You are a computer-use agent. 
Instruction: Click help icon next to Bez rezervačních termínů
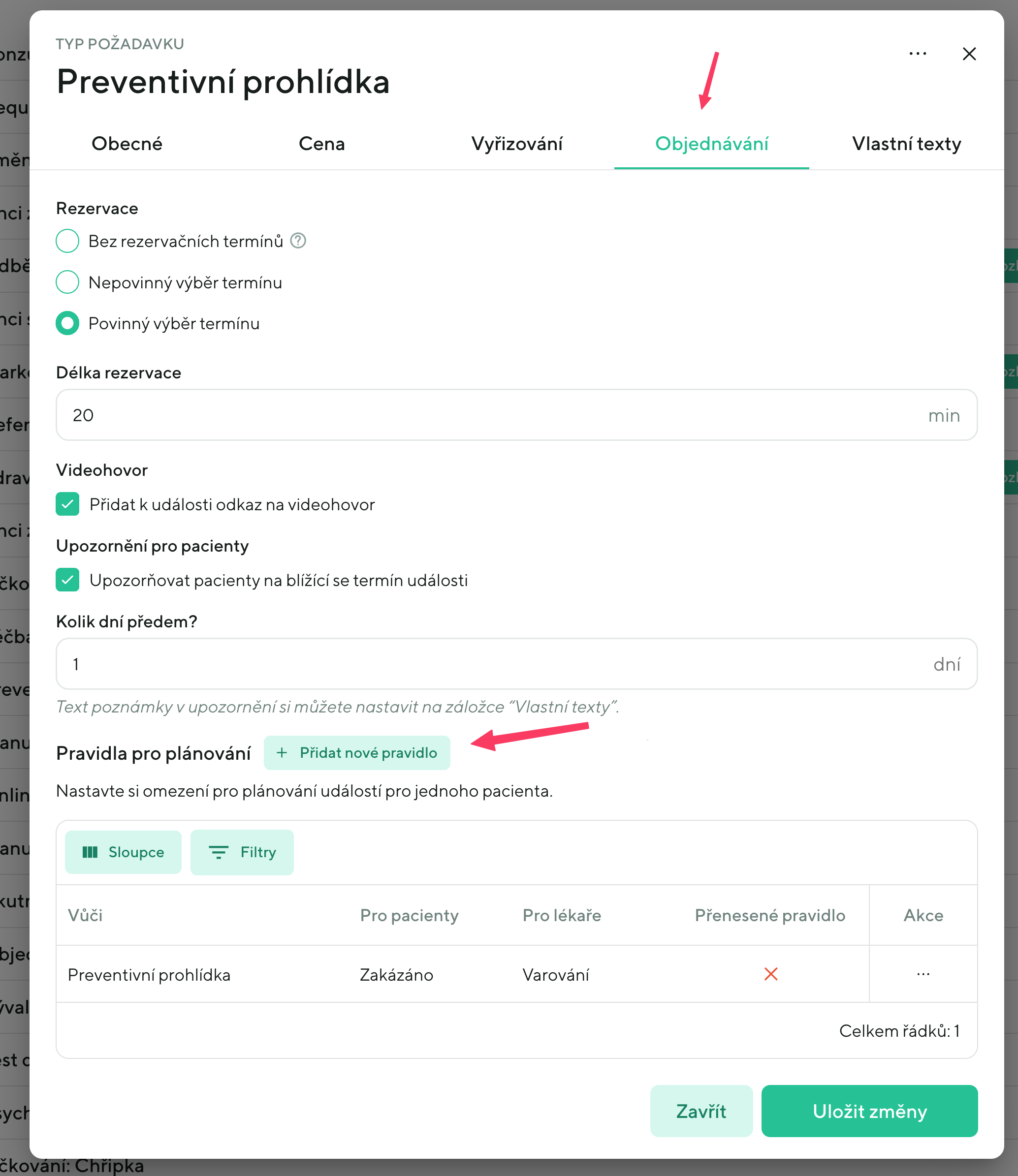point(298,241)
